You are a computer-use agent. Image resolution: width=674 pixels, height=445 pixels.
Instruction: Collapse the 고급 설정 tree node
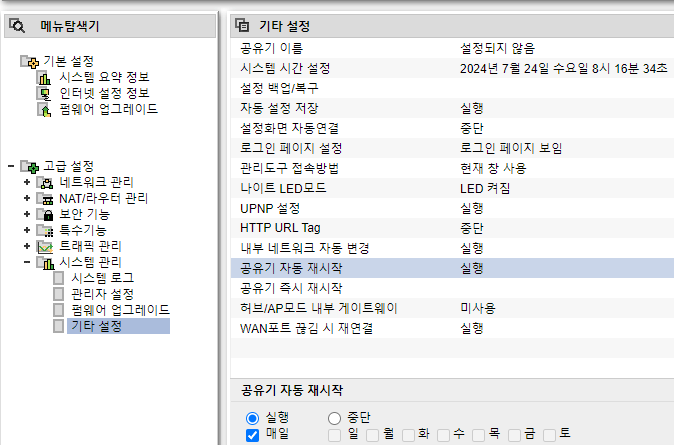click(x=11, y=166)
